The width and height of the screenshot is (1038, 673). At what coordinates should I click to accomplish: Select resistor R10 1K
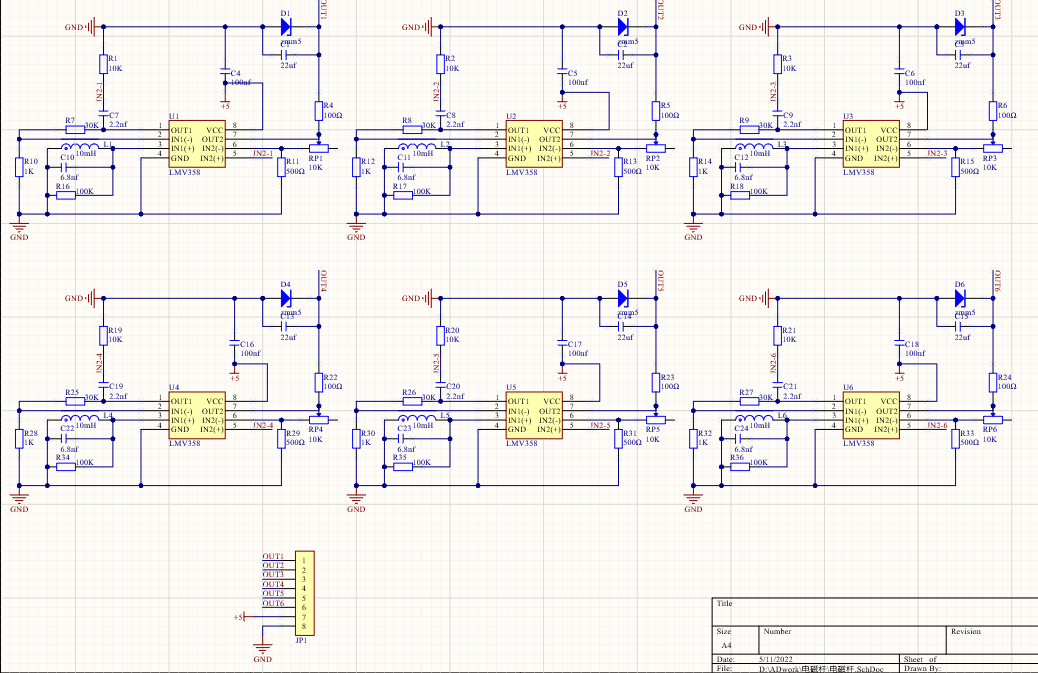click(x=19, y=167)
